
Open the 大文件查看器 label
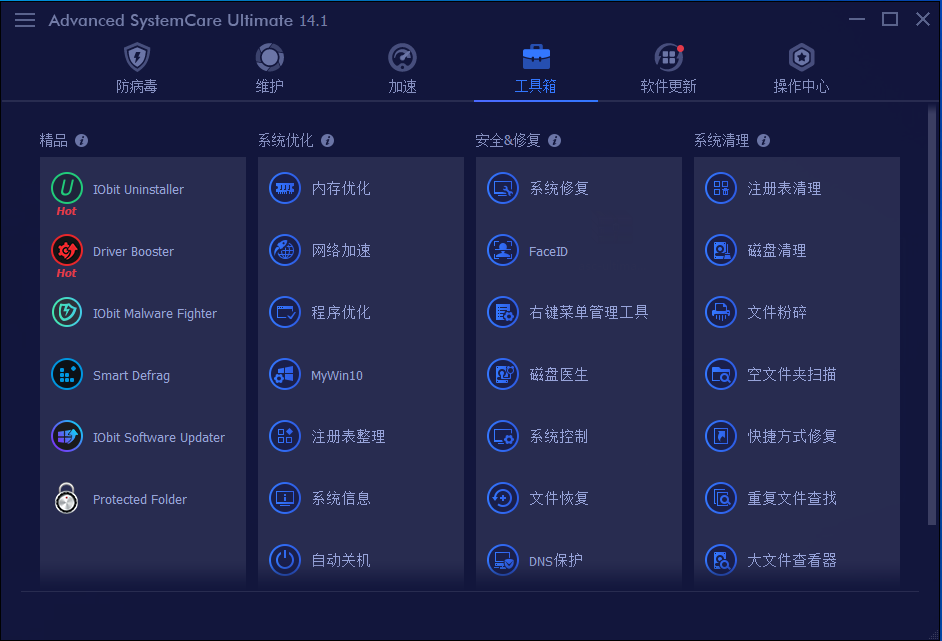[792, 560]
